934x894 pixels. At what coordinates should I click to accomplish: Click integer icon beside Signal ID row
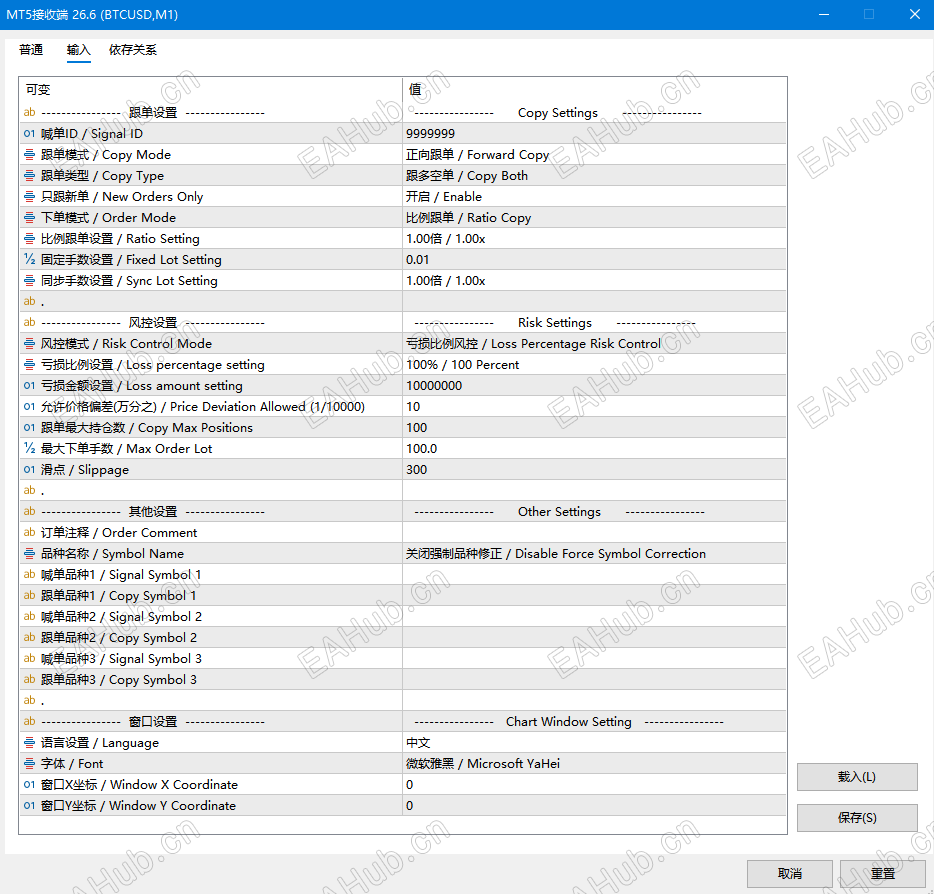click(x=29, y=133)
